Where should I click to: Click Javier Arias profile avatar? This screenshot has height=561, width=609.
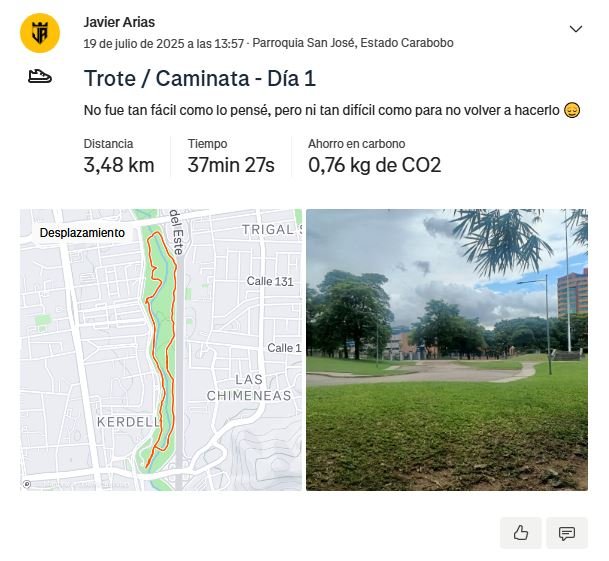coord(40,33)
